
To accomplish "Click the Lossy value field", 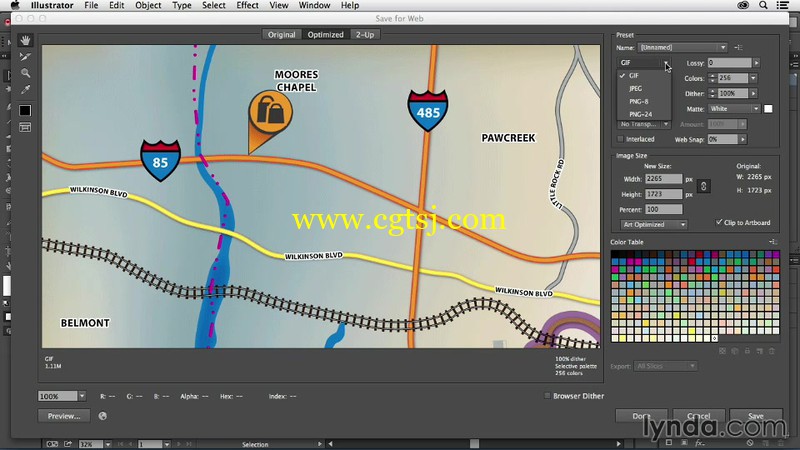I will click(730, 63).
